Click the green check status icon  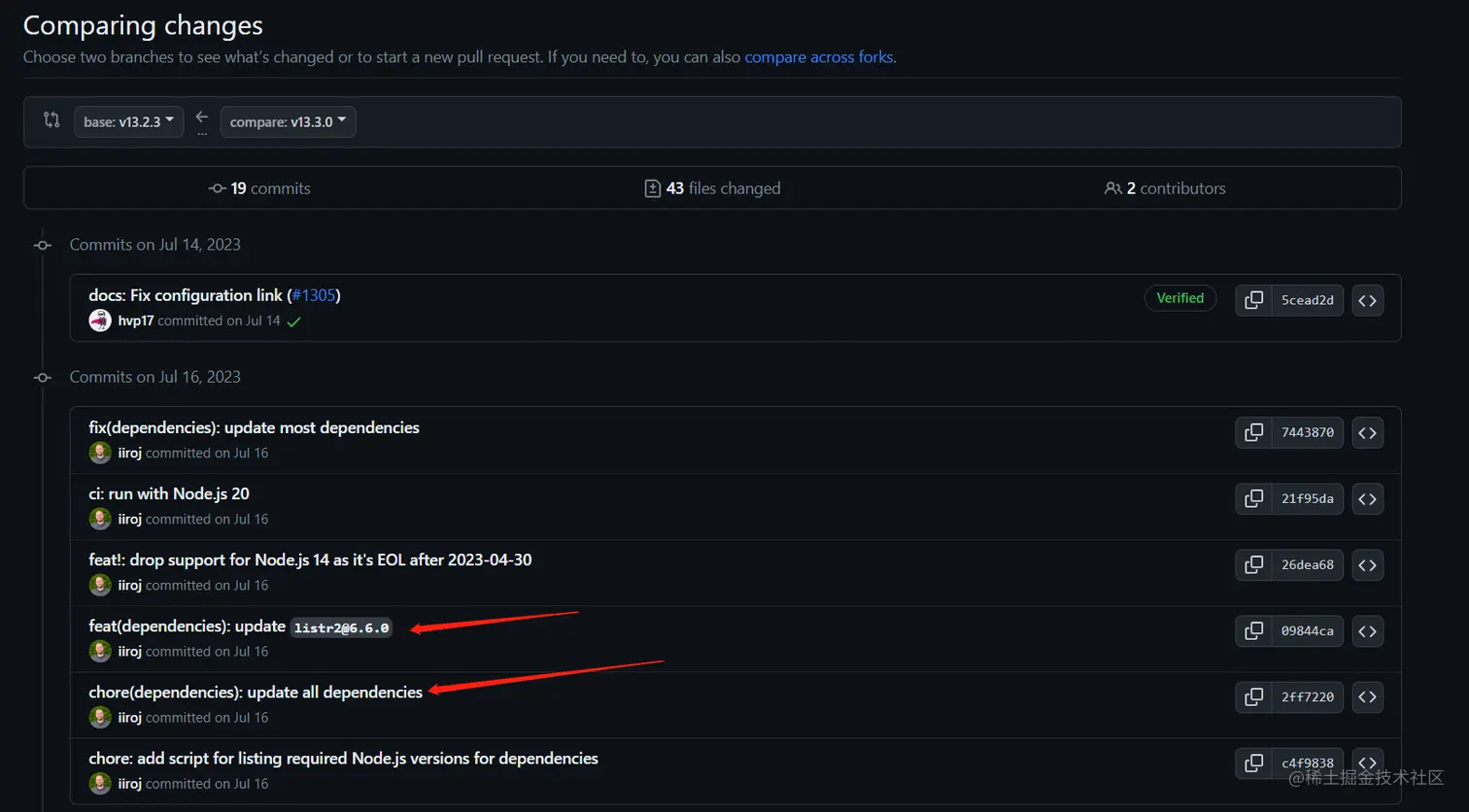(x=294, y=321)
